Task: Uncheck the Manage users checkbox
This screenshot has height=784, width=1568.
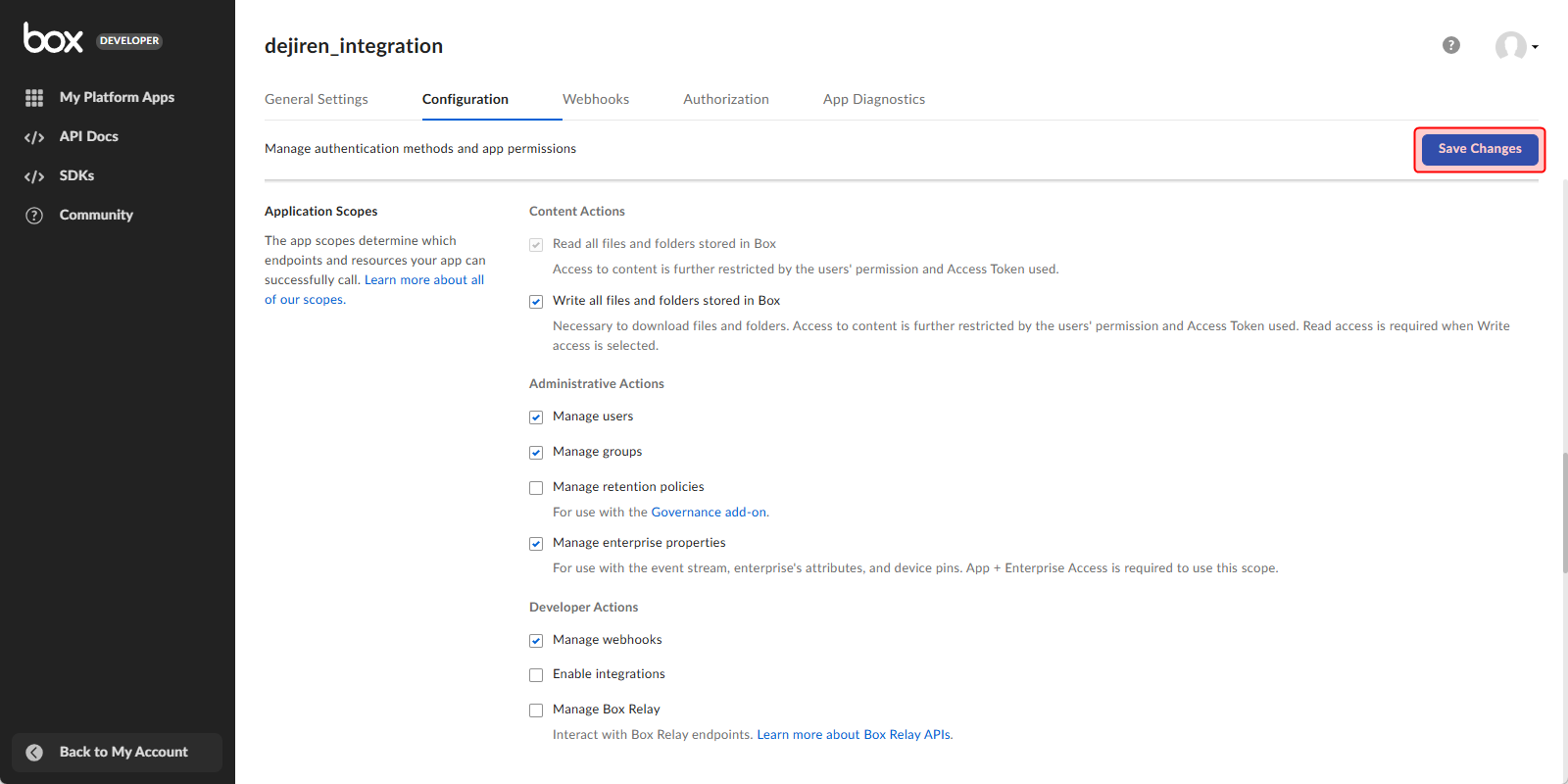Action: click(x=536, y=417)
